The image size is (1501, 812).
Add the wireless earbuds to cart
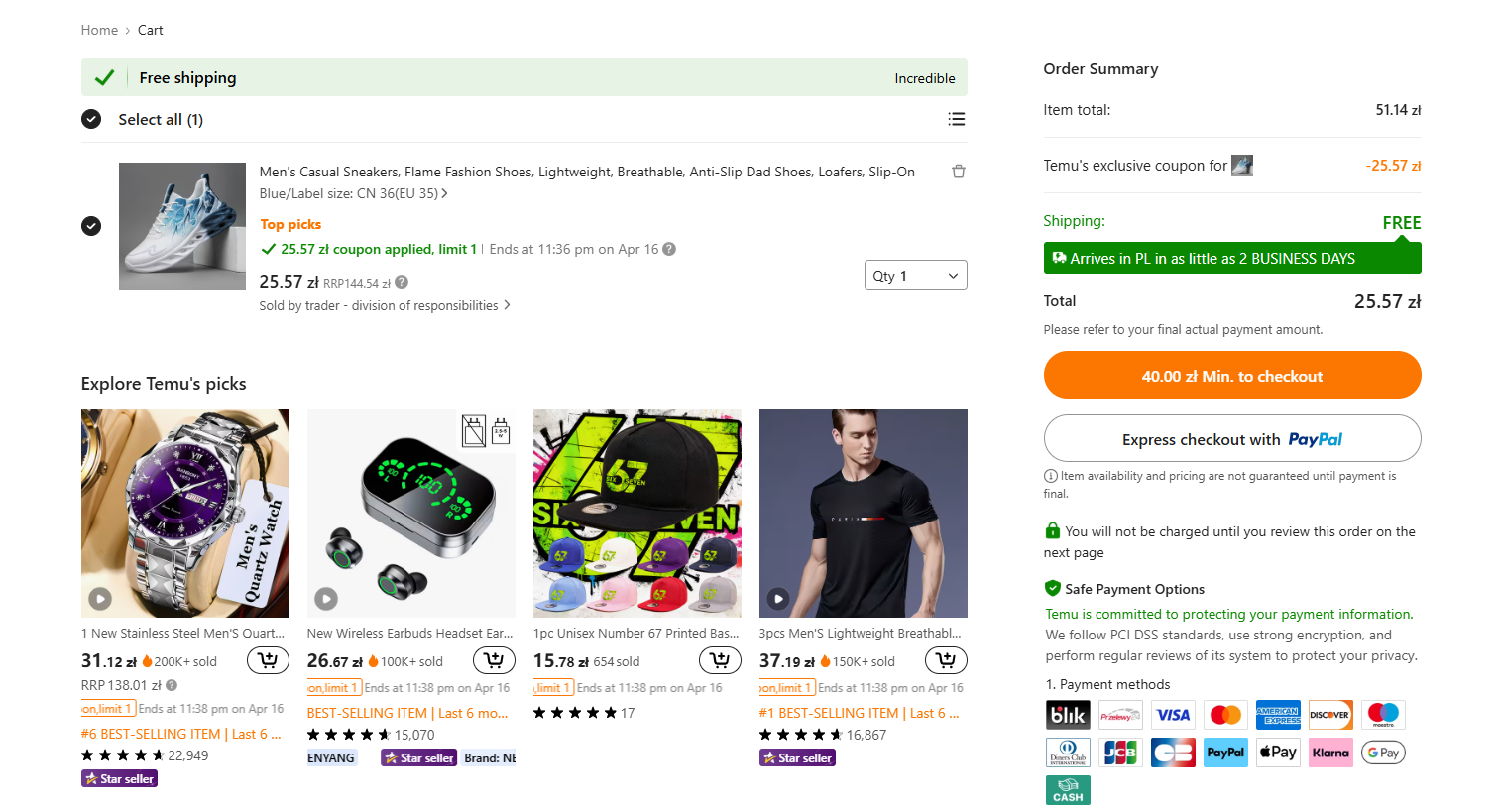click(x=494, y=660)
